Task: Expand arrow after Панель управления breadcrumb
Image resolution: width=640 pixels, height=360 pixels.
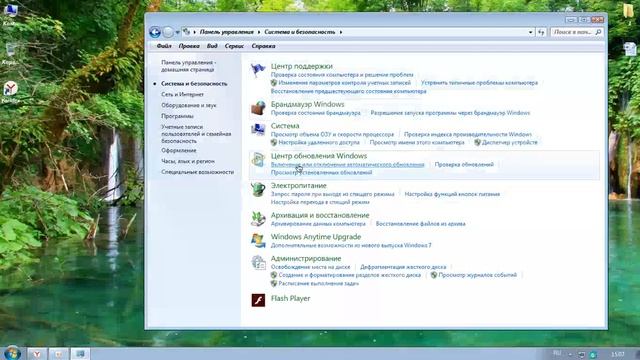Action: pos(259,32)
